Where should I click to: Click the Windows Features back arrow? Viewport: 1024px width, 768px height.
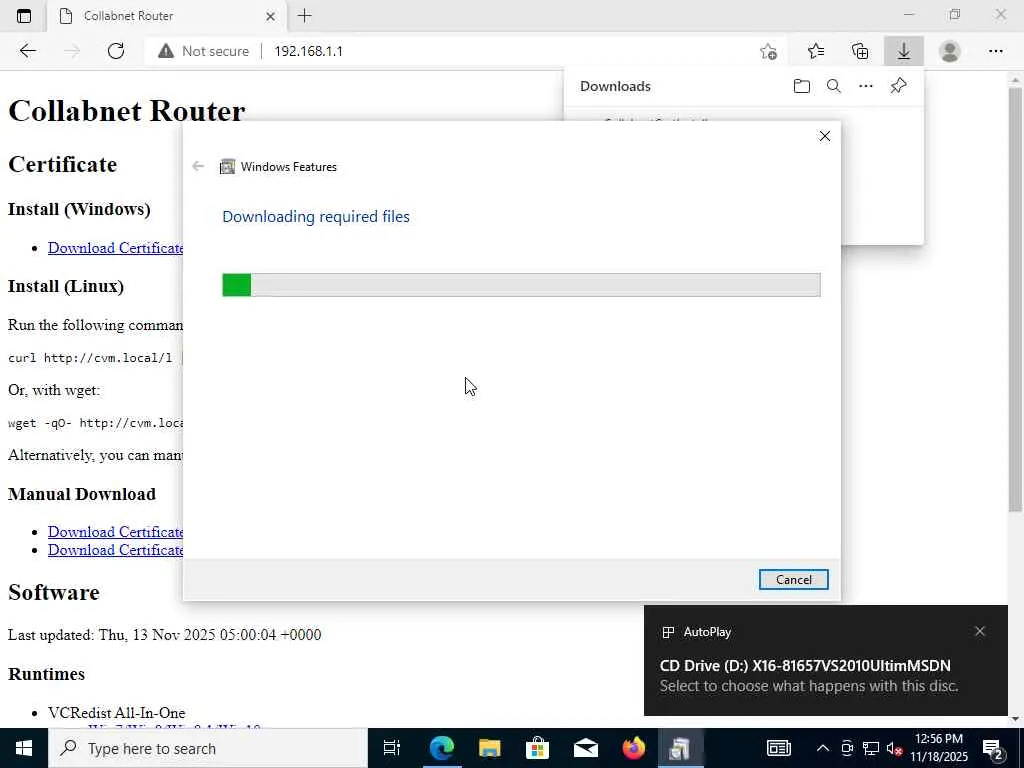(198, 167)
